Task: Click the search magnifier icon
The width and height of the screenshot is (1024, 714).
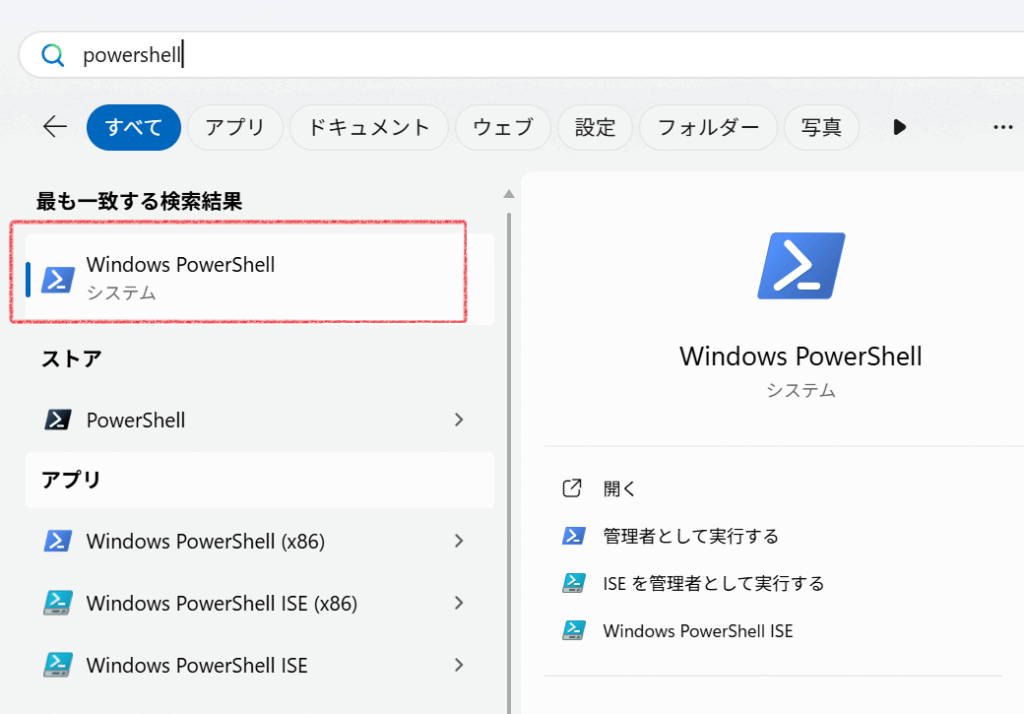Action: [x=52, y=55]
